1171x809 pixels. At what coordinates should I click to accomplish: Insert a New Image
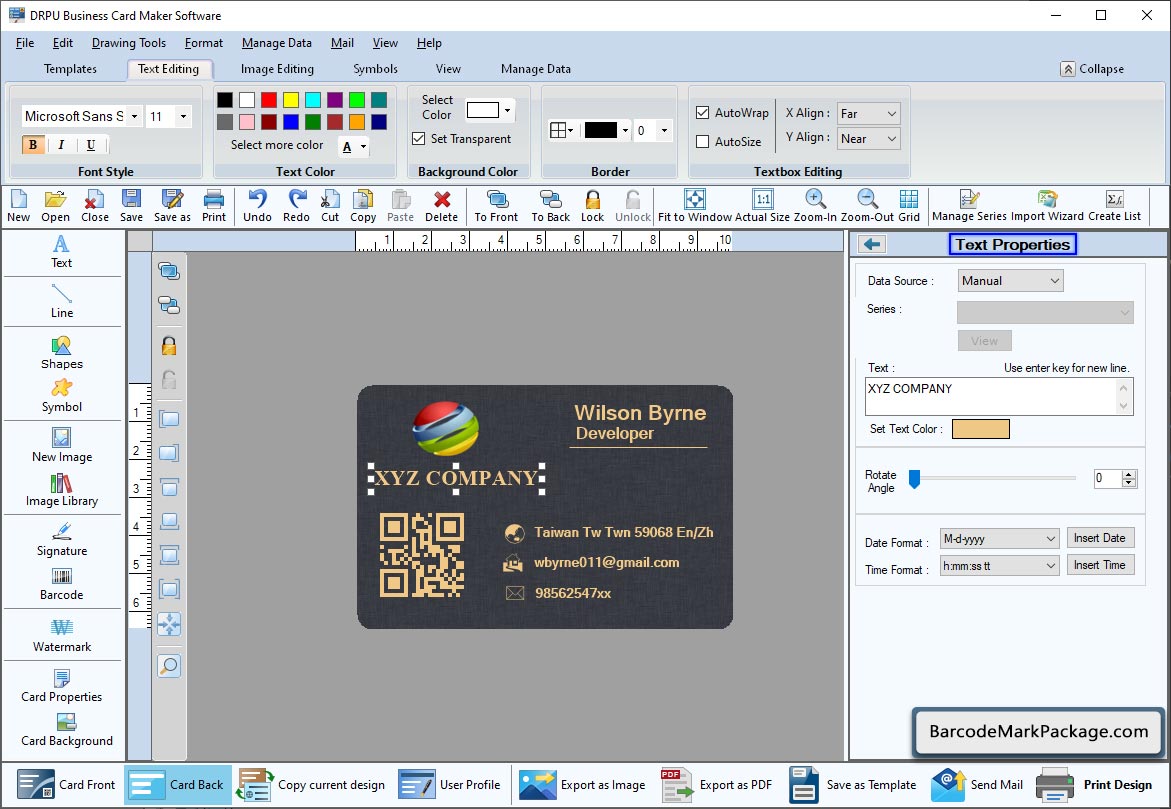point(62,446)
